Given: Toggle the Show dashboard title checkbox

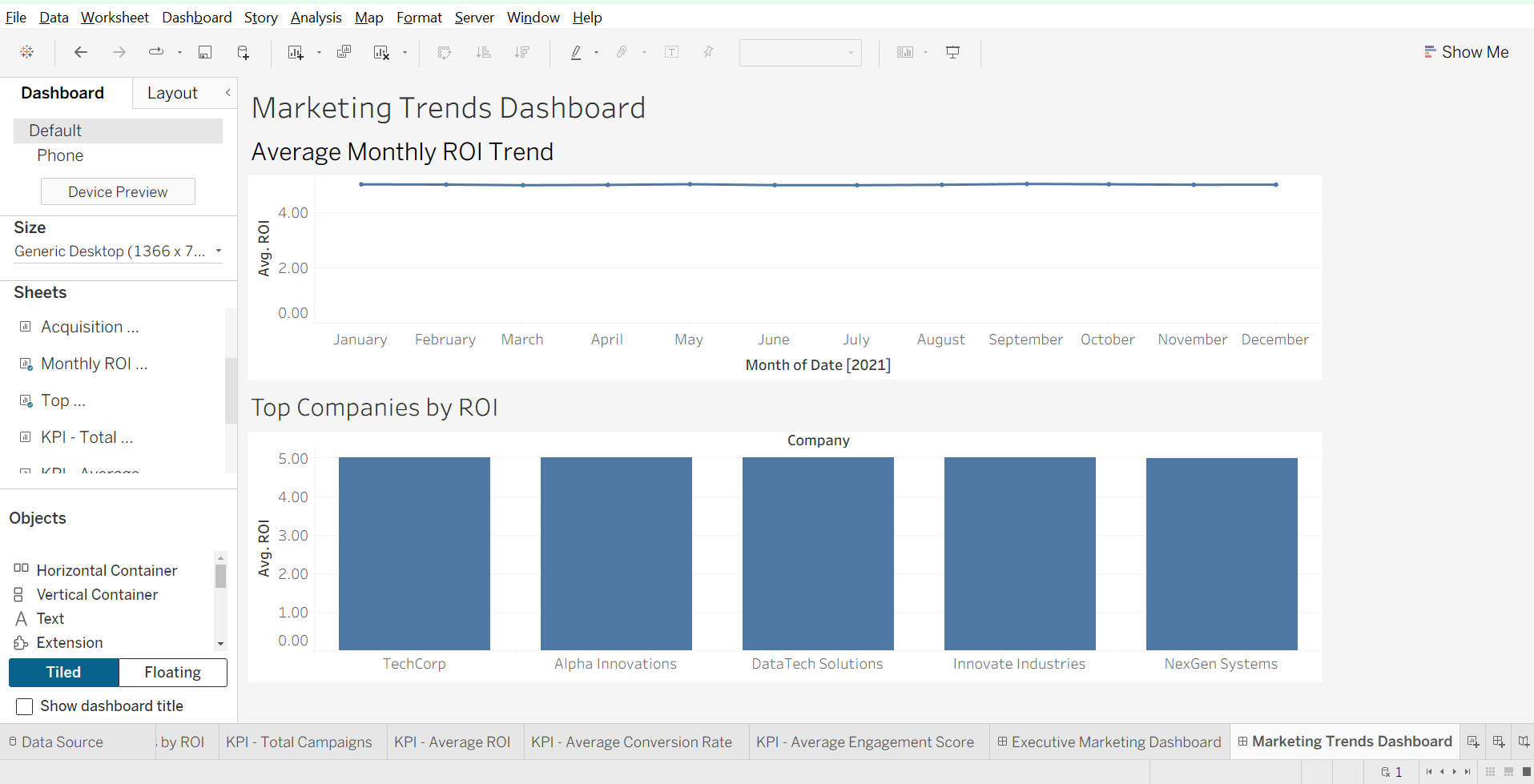Looking at the screenshot, I should 25,706.
